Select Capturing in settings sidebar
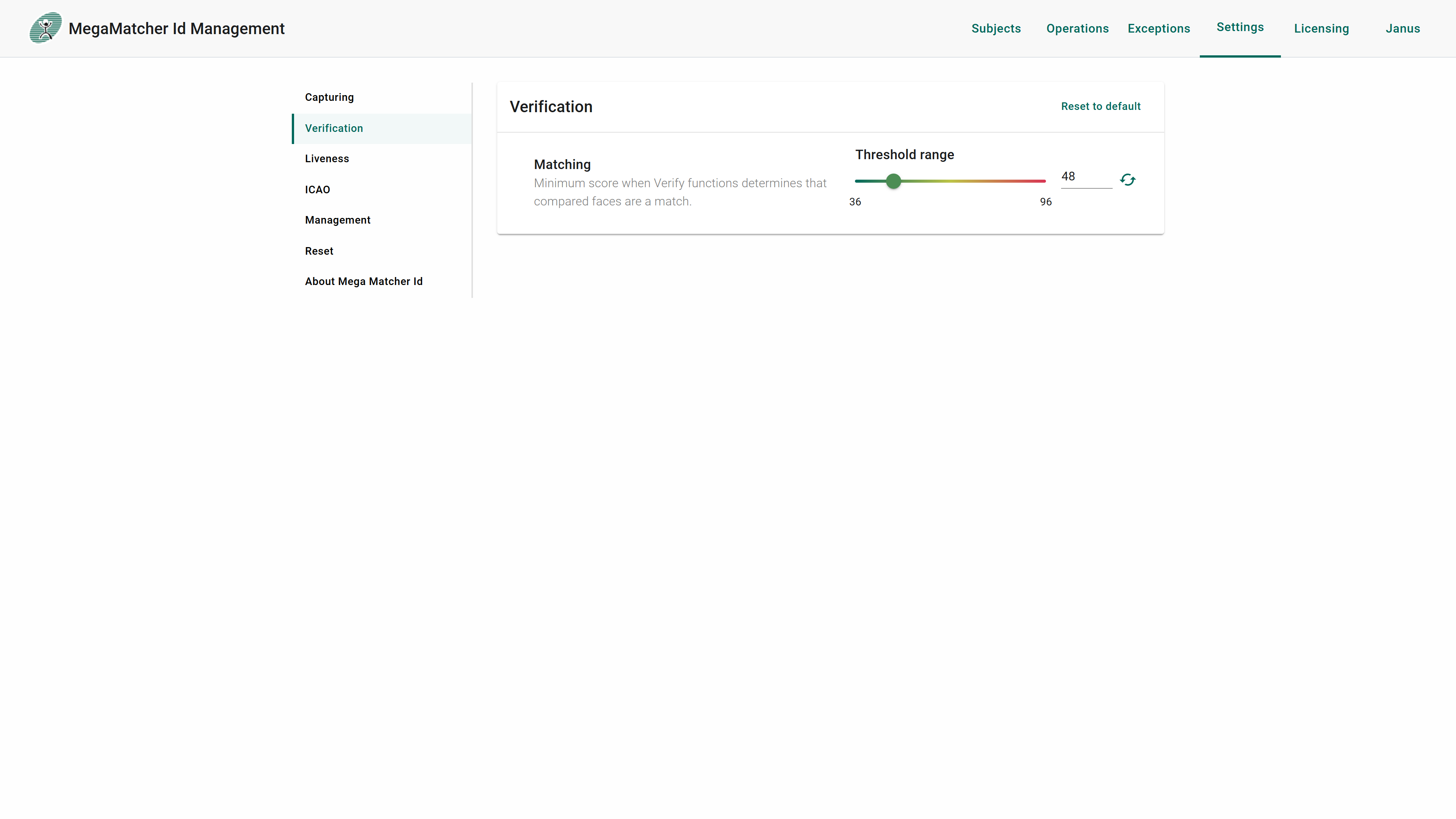The image size is (1456, 819). coord(382,97)
